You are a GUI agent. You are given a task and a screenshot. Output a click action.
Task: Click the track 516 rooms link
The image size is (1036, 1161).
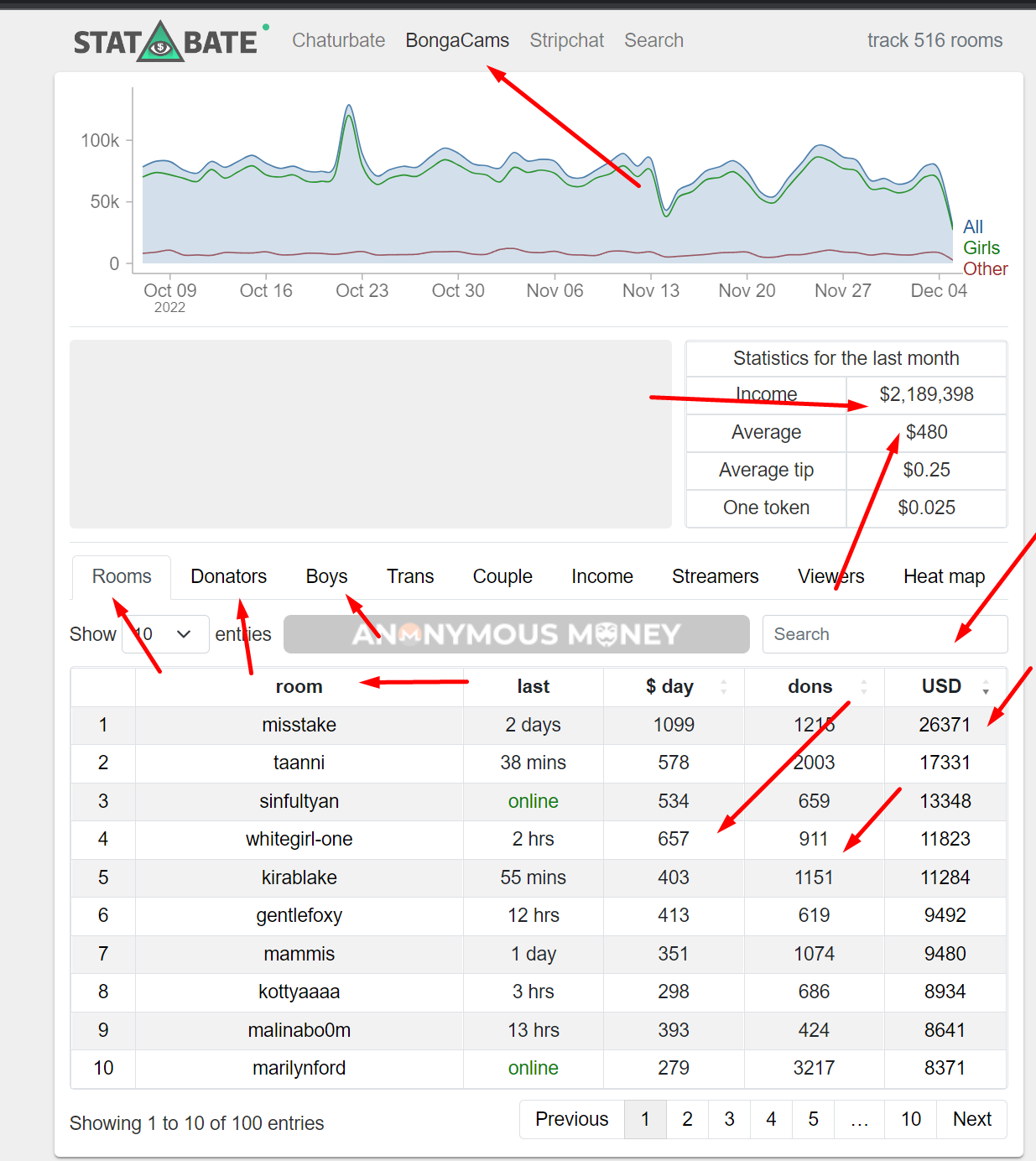pos(934,40)
